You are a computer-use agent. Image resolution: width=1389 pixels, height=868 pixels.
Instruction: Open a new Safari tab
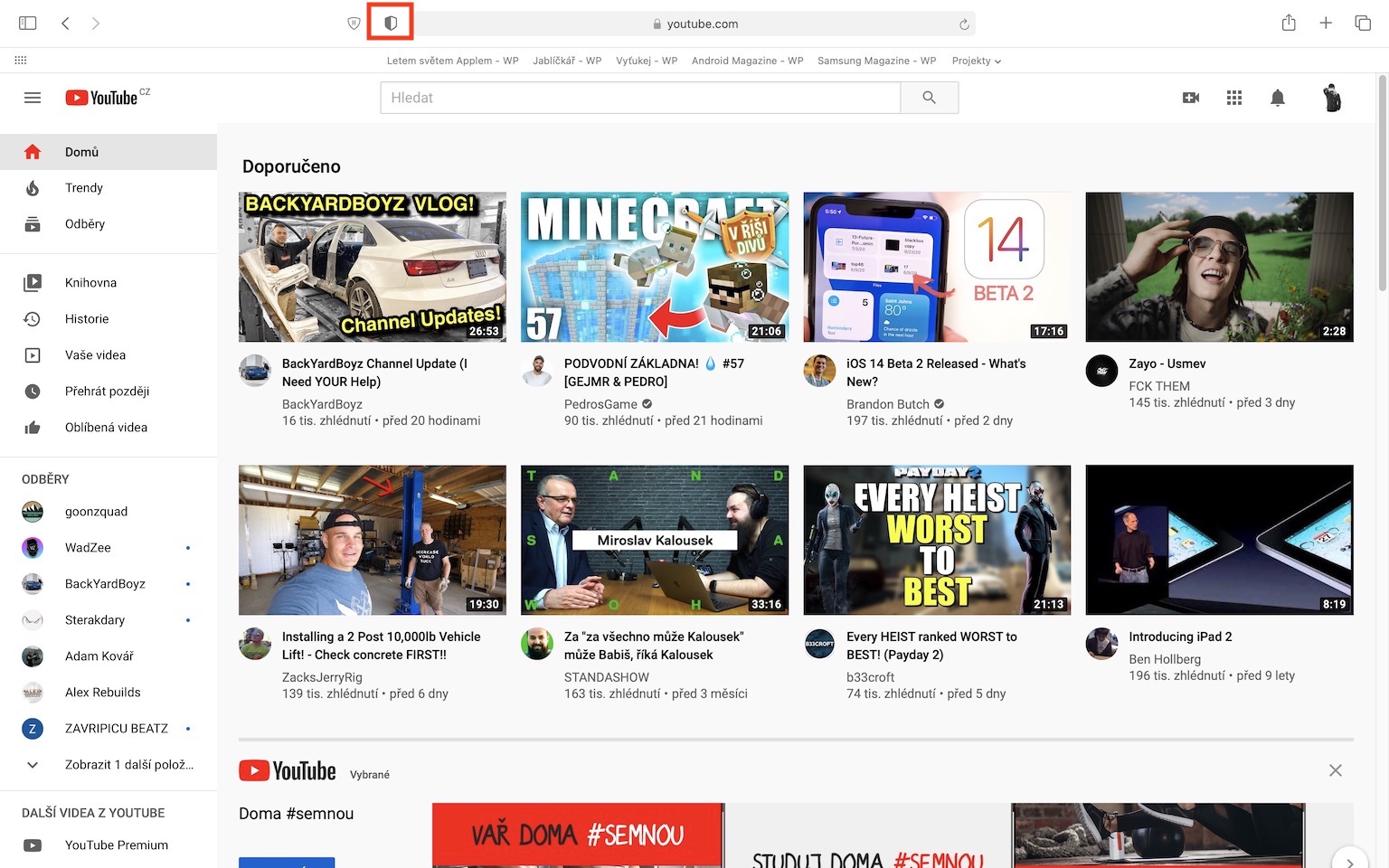click(1326, 24)
